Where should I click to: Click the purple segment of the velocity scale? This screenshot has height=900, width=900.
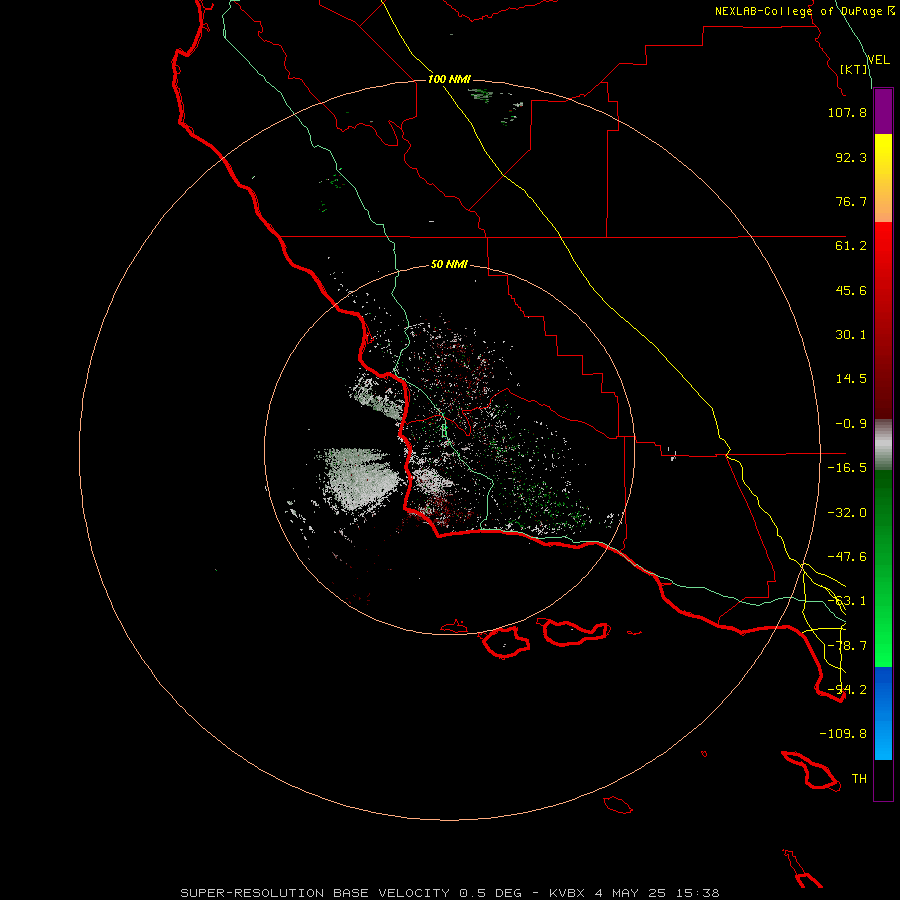(x=883, y=112)
